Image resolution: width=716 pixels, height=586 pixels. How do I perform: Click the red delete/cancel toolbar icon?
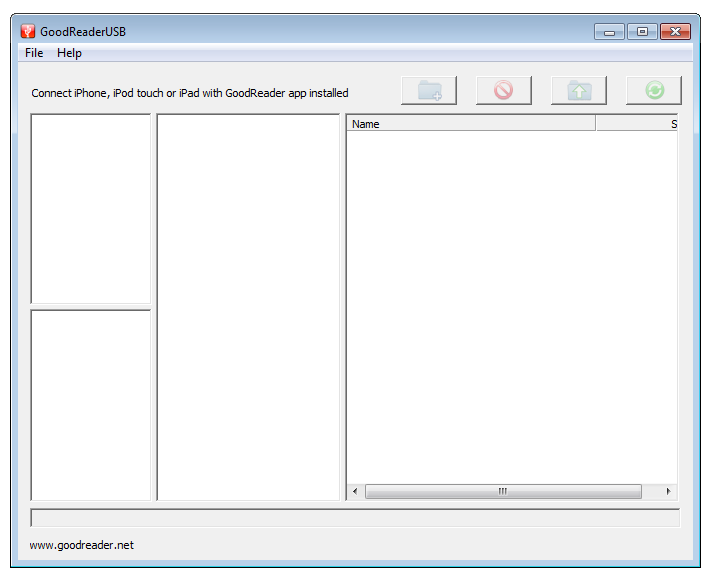(504, 90)
